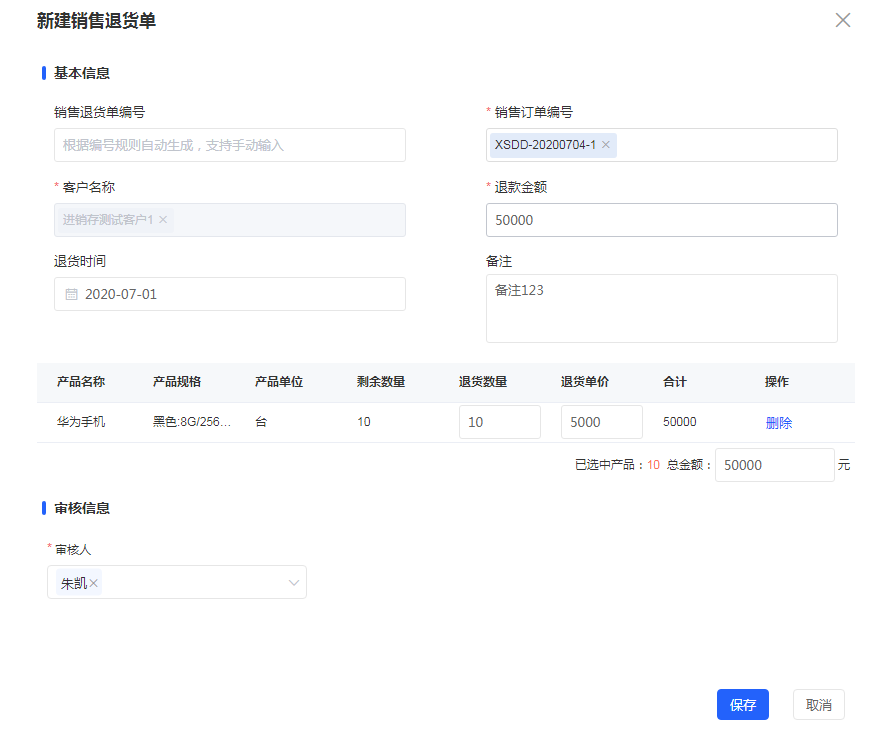872x730 pixels.
Task: Remove the 进销存测试客户1 customer tag
Action: pos(163,220)
